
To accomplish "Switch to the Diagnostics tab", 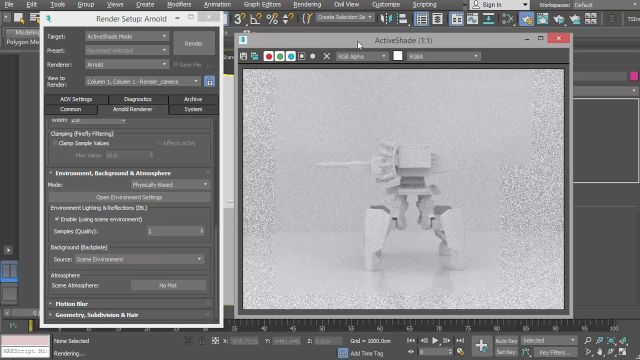I will [x=138, y=99].
